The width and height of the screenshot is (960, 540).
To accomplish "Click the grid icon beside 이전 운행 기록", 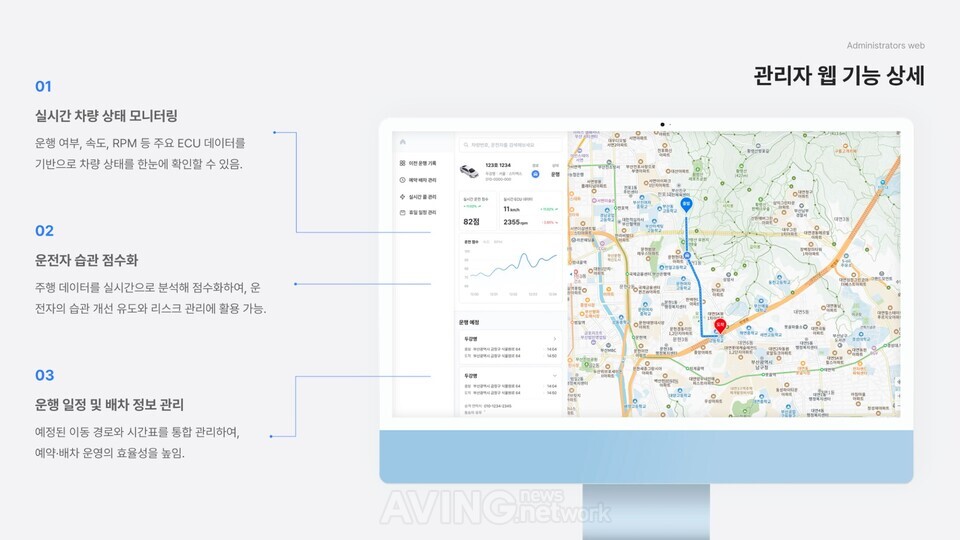I will (402, 163).
